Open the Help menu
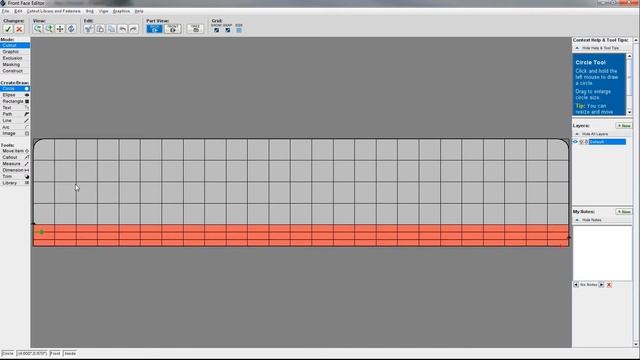Image resolution: width=640 pixels, height=360 pixels. coord(139,11)
